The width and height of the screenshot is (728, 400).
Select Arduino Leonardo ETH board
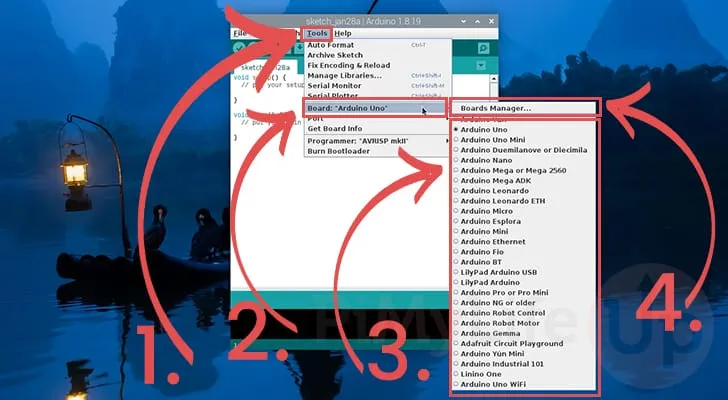click(x=524, y=201)
